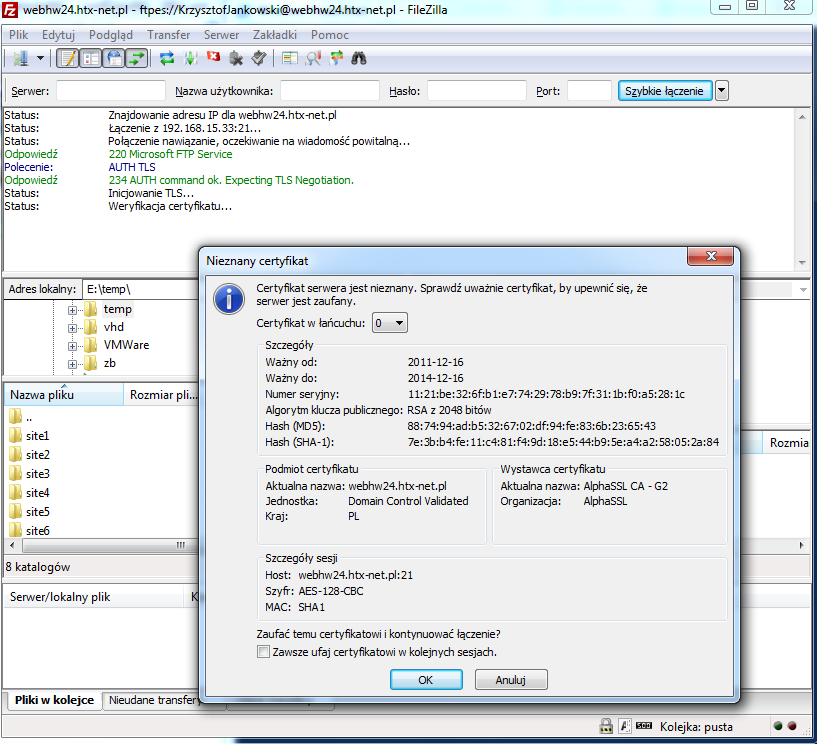Open the Pomoc menu

(x=329, y=35)
